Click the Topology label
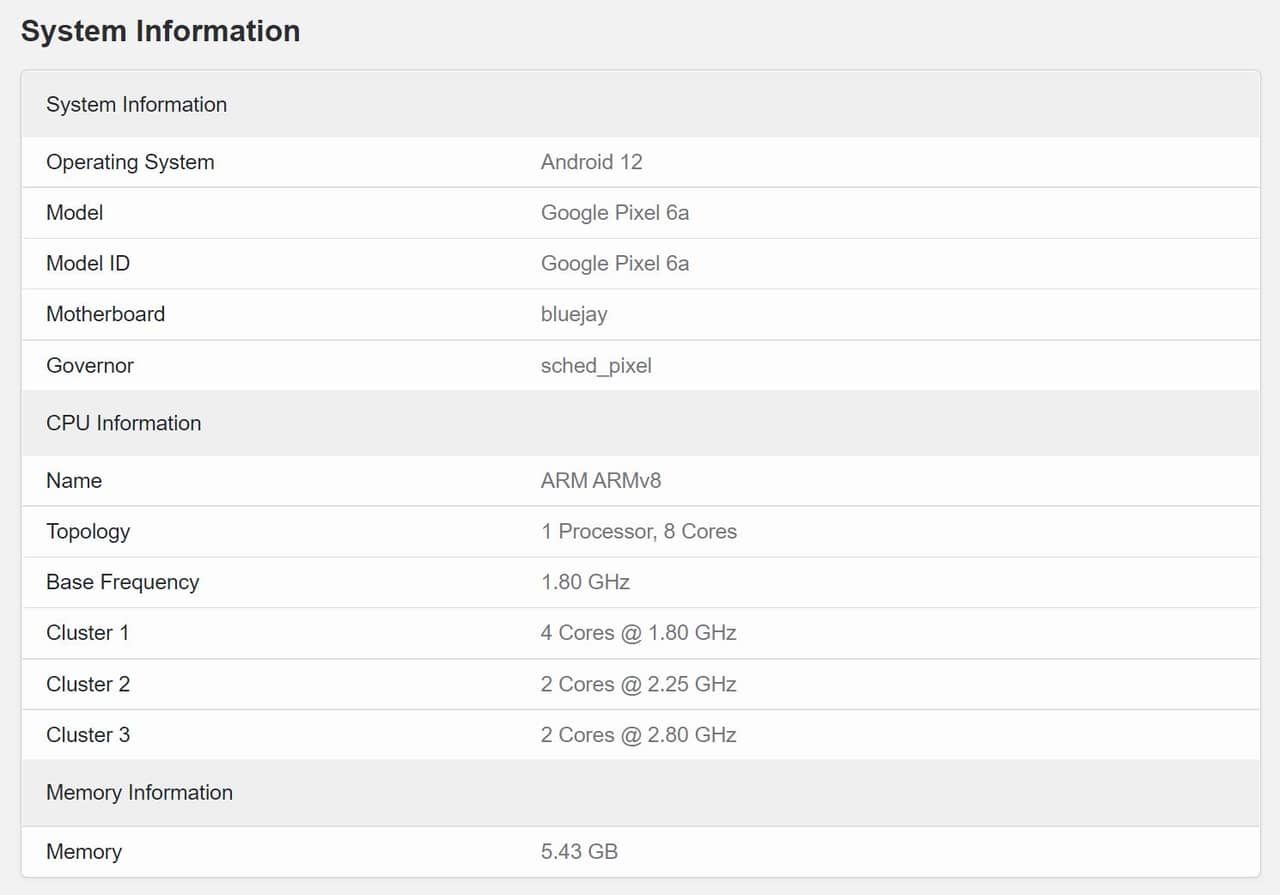The width and height of the screenshot is (1280, 895). [x=88, y=532]
